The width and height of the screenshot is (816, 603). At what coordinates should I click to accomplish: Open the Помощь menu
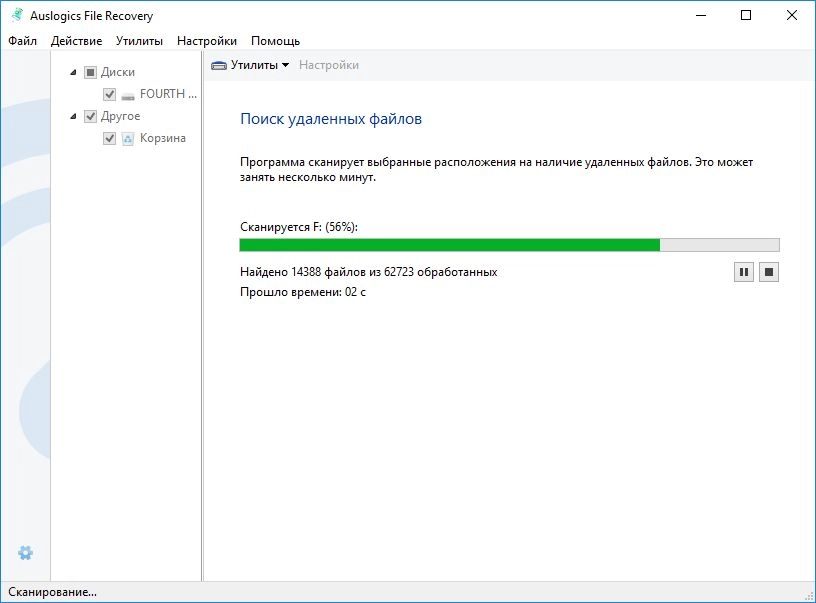[x=275, y=41]
